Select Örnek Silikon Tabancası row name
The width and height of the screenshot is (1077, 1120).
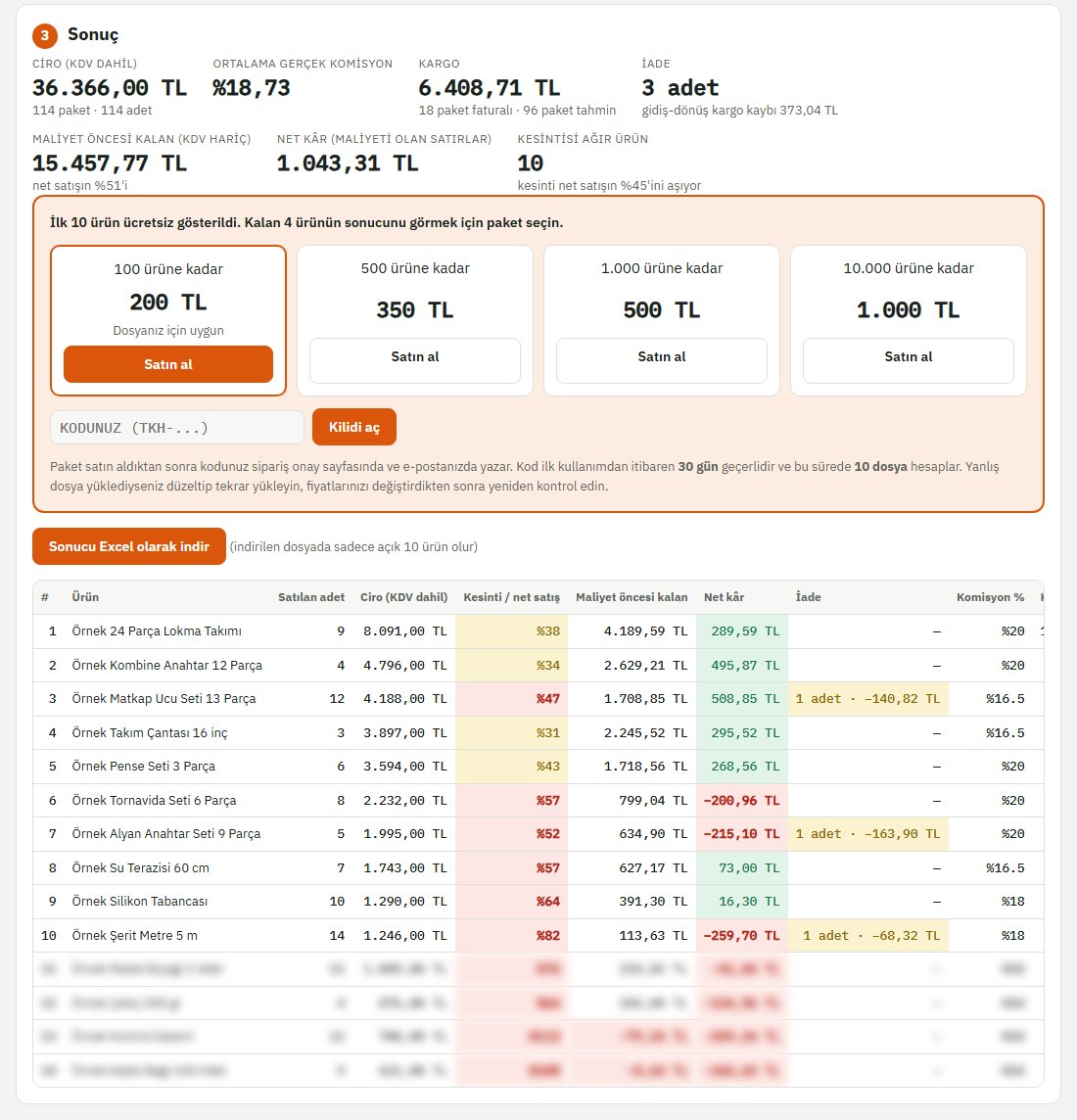tap(140, 902)
